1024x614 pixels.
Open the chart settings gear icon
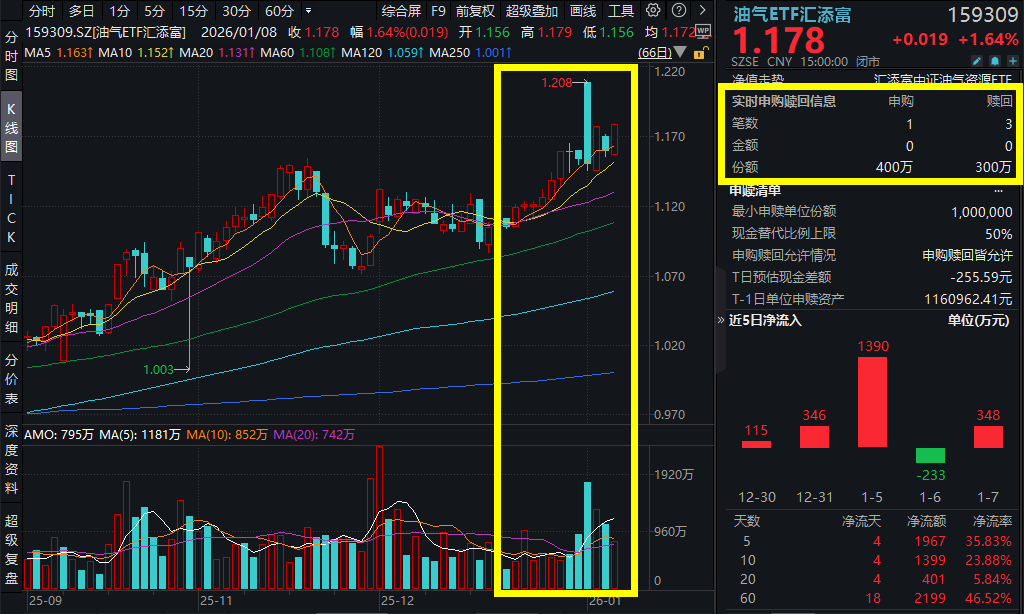pos(652,10)
